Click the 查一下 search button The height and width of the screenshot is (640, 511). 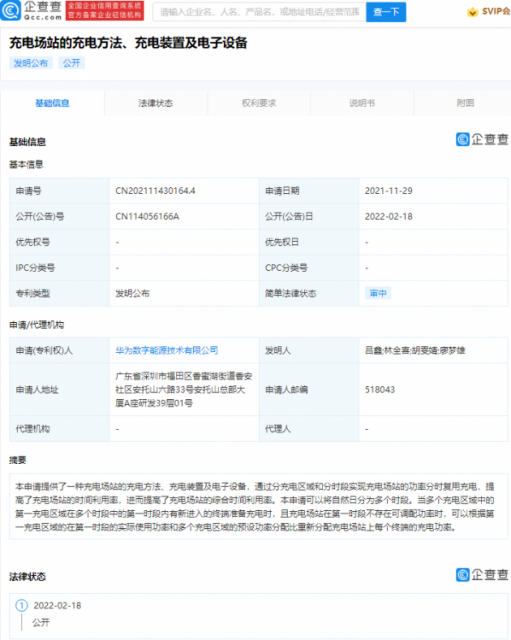(386, 12)
